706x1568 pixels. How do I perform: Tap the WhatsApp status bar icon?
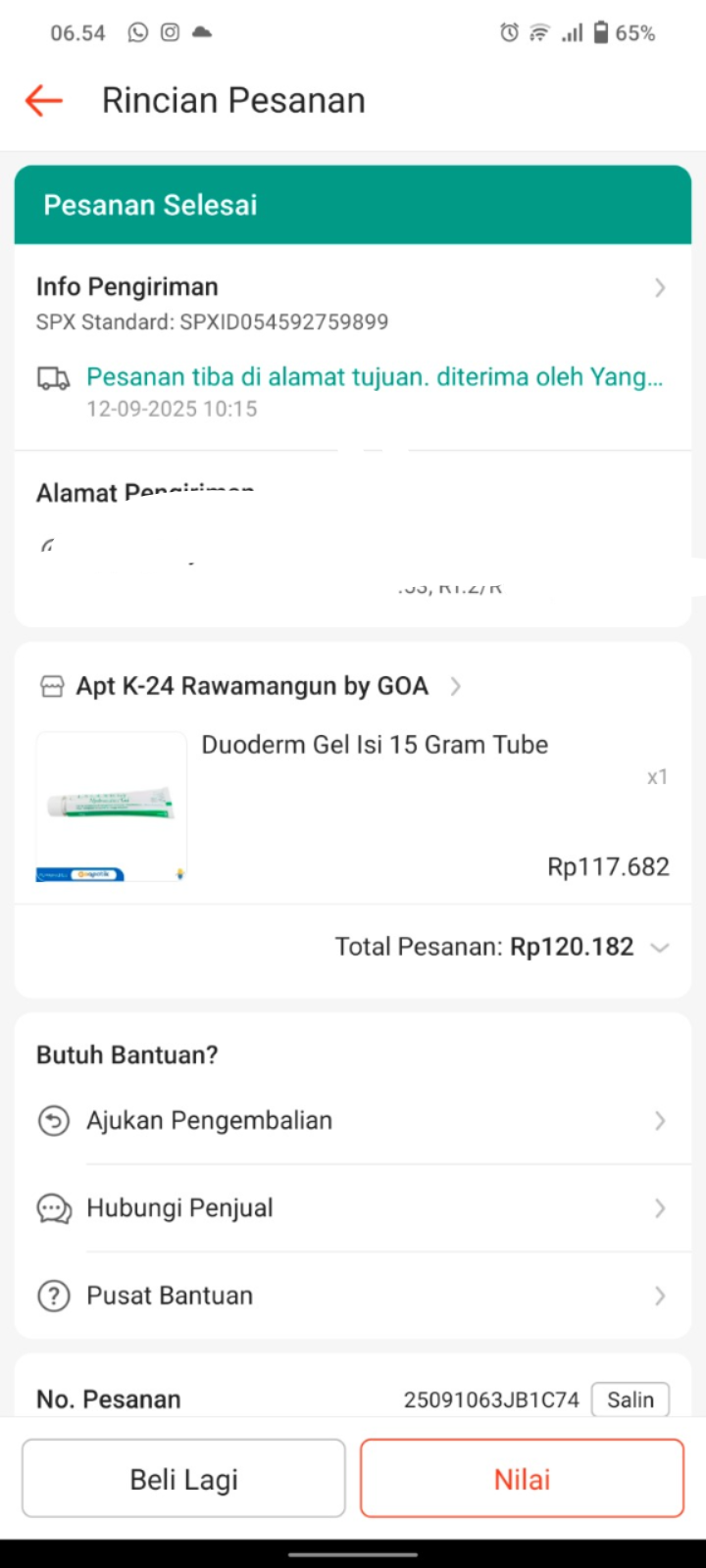[138, 32]
